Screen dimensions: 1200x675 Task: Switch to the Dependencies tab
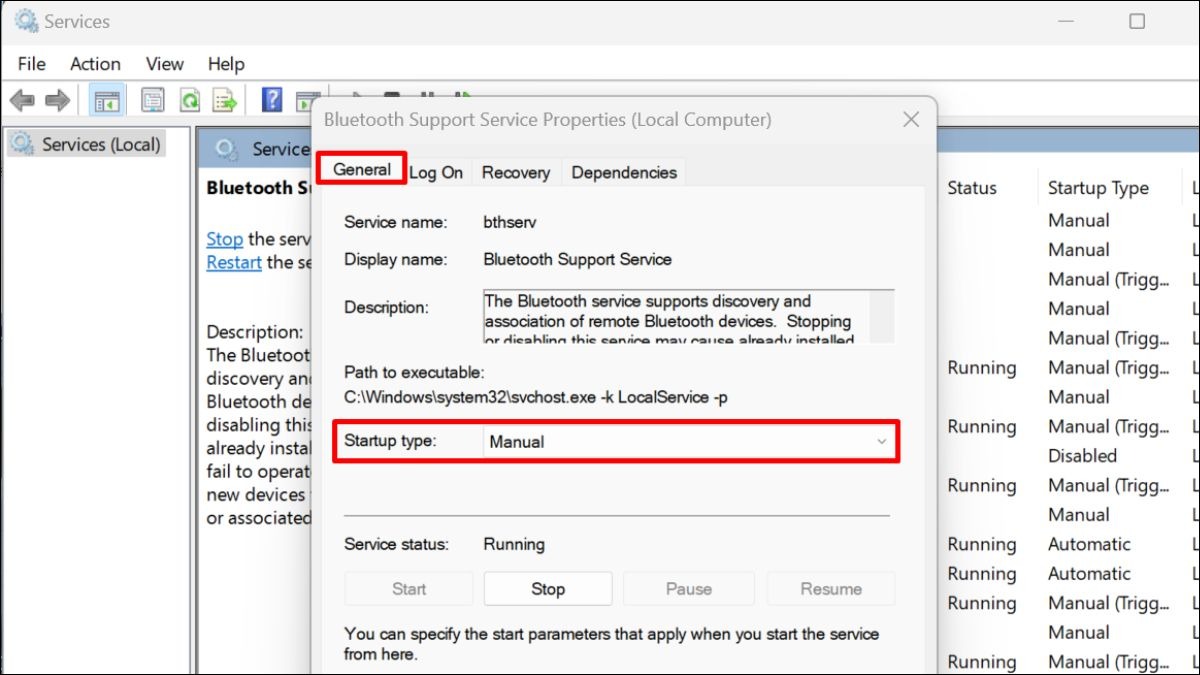(x=624, y=172)
